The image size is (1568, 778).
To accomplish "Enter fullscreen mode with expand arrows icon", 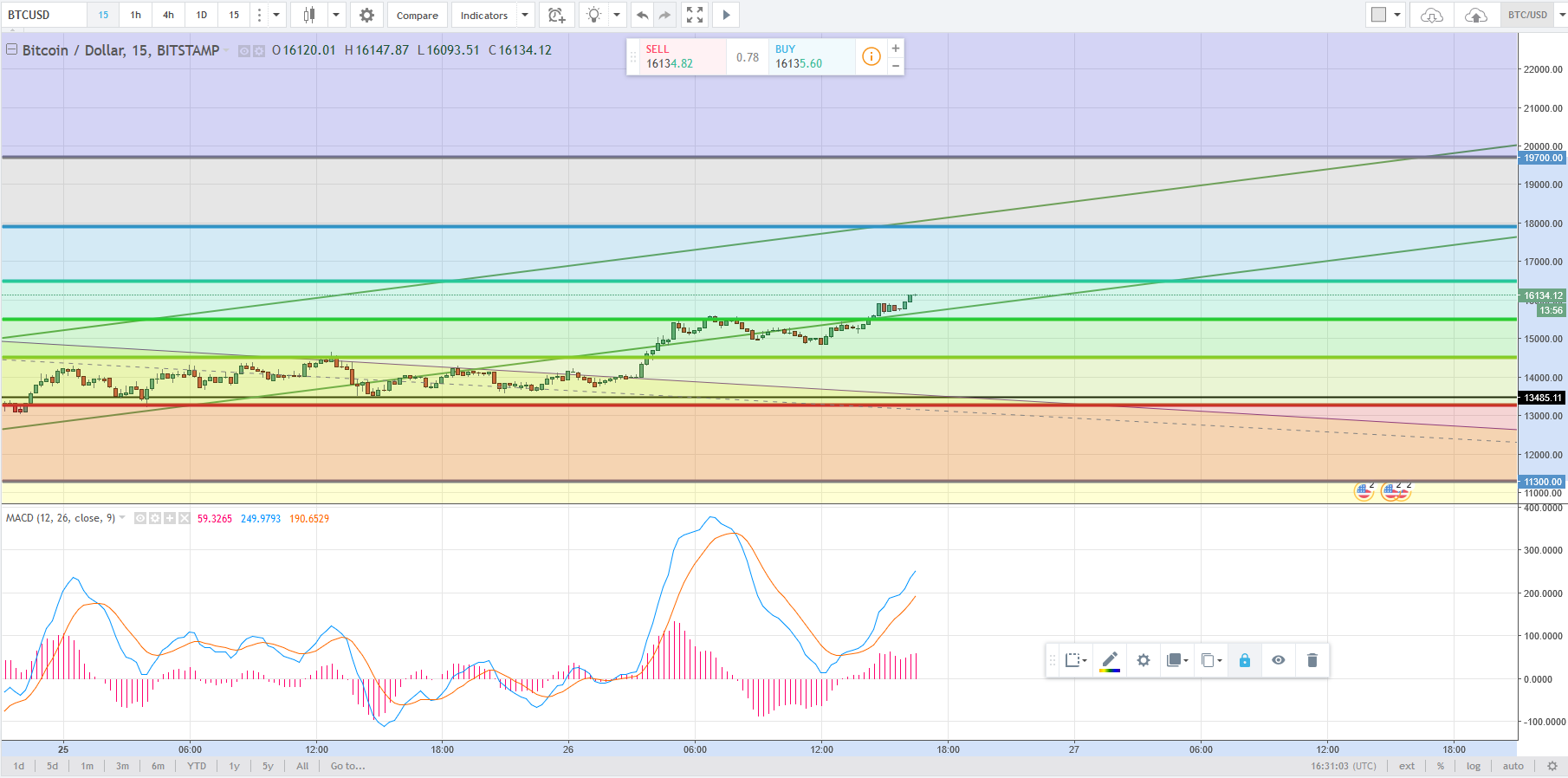I will (695, 15).
